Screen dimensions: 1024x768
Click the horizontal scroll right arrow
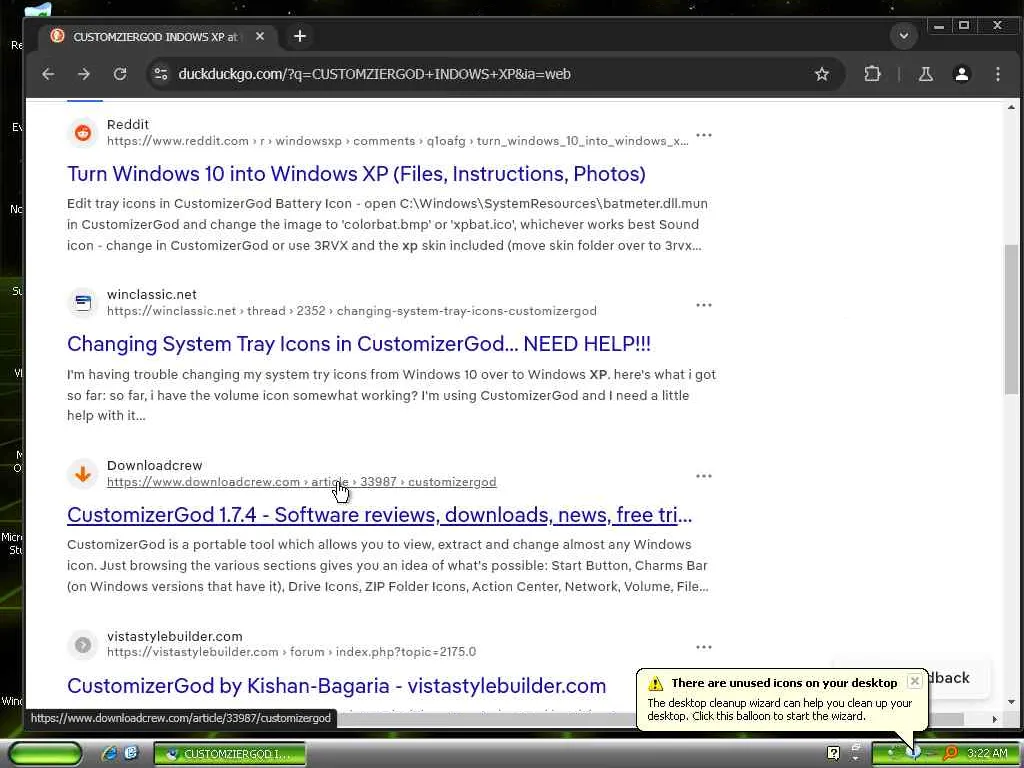pyautogui.click(x=995, y=719)
